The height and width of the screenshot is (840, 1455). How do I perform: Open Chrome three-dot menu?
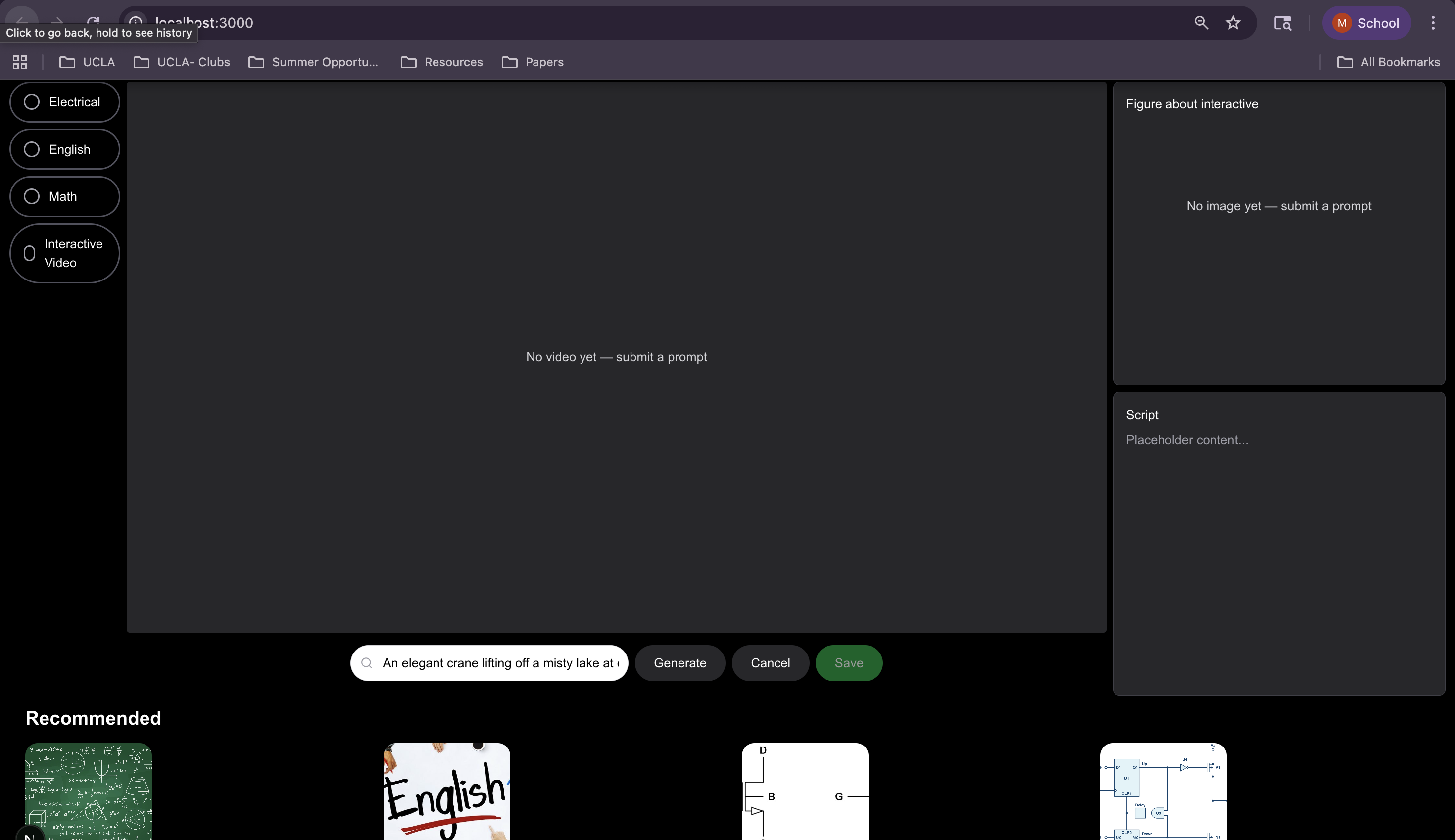tap(1433, 22)
